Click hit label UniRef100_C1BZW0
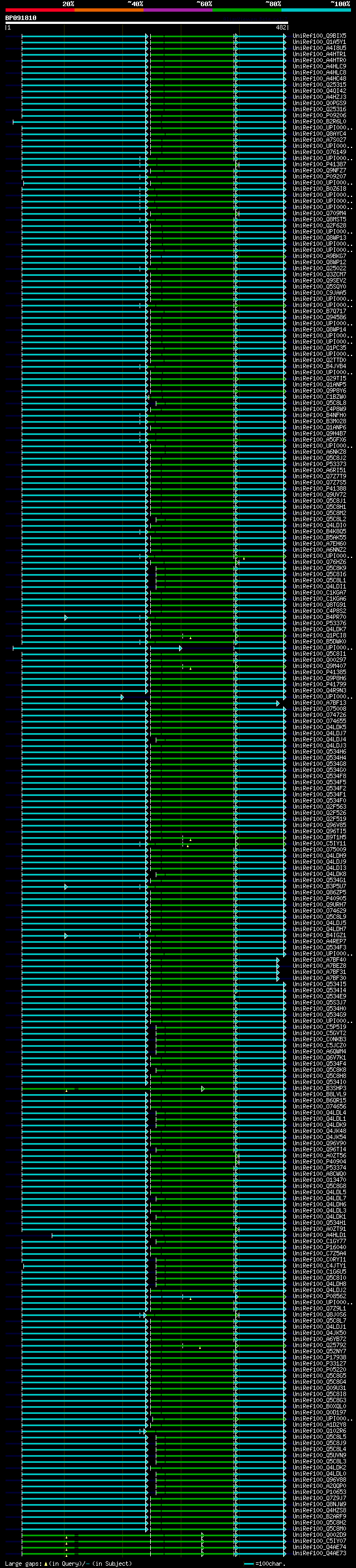The height and width of the screenshot is (1568, 356). point(319,397)
